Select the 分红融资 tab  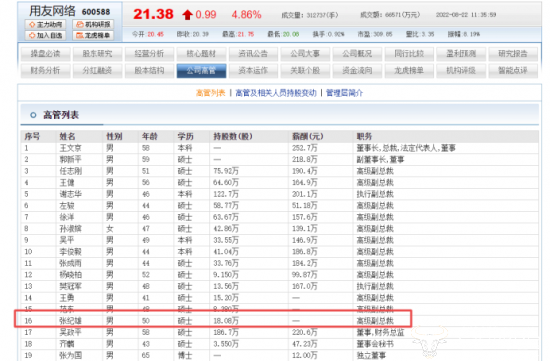point(98,71)
